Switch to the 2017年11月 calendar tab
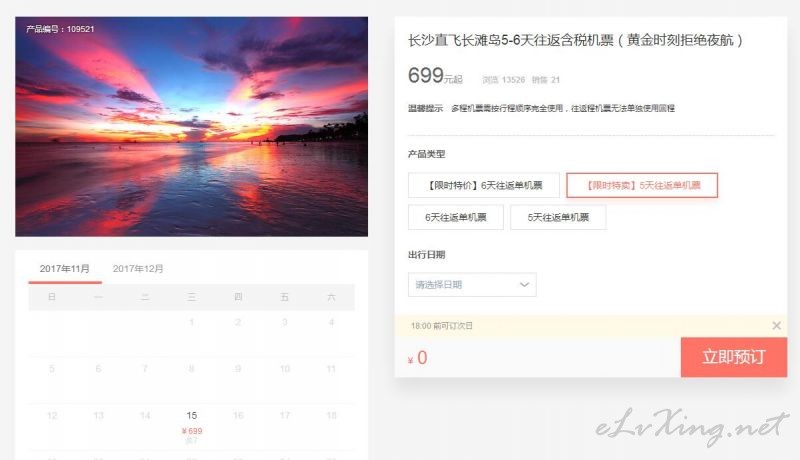Image resolution: width=800 pixels, height=460 pixels. 65,269
